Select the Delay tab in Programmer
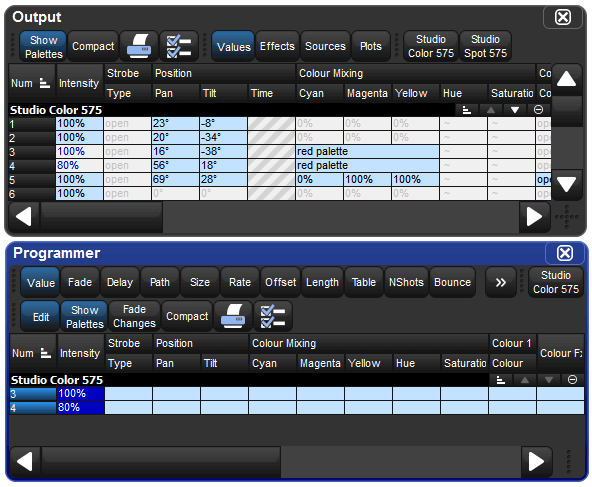 (x=120, y=282)
